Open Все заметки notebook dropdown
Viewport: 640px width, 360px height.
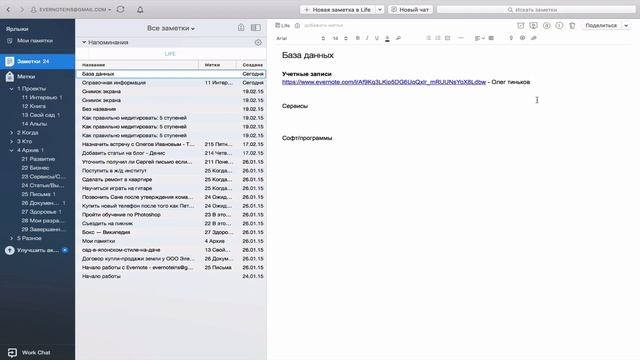coord(171,28)
